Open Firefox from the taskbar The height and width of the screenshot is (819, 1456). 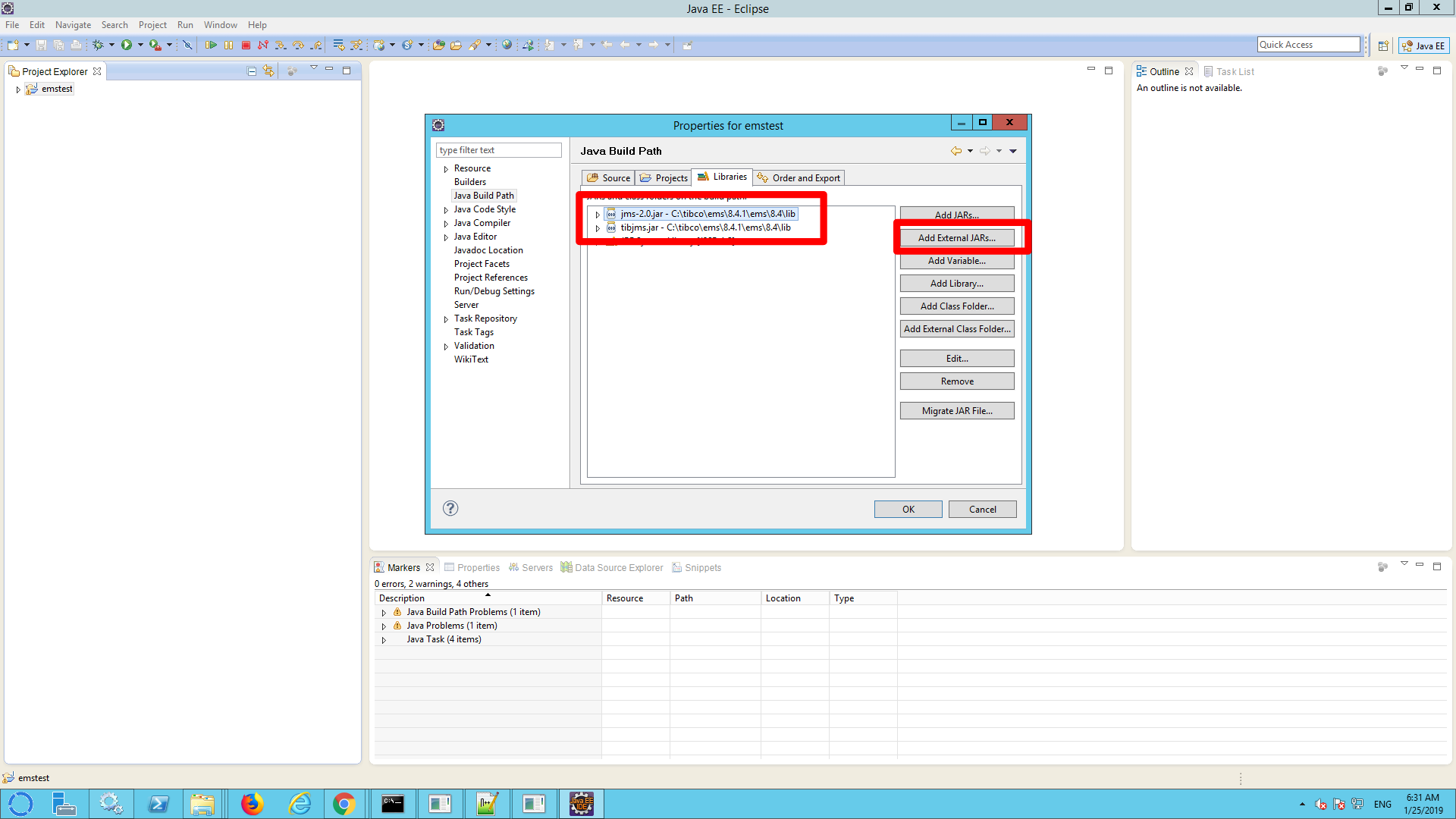point(252,803)
